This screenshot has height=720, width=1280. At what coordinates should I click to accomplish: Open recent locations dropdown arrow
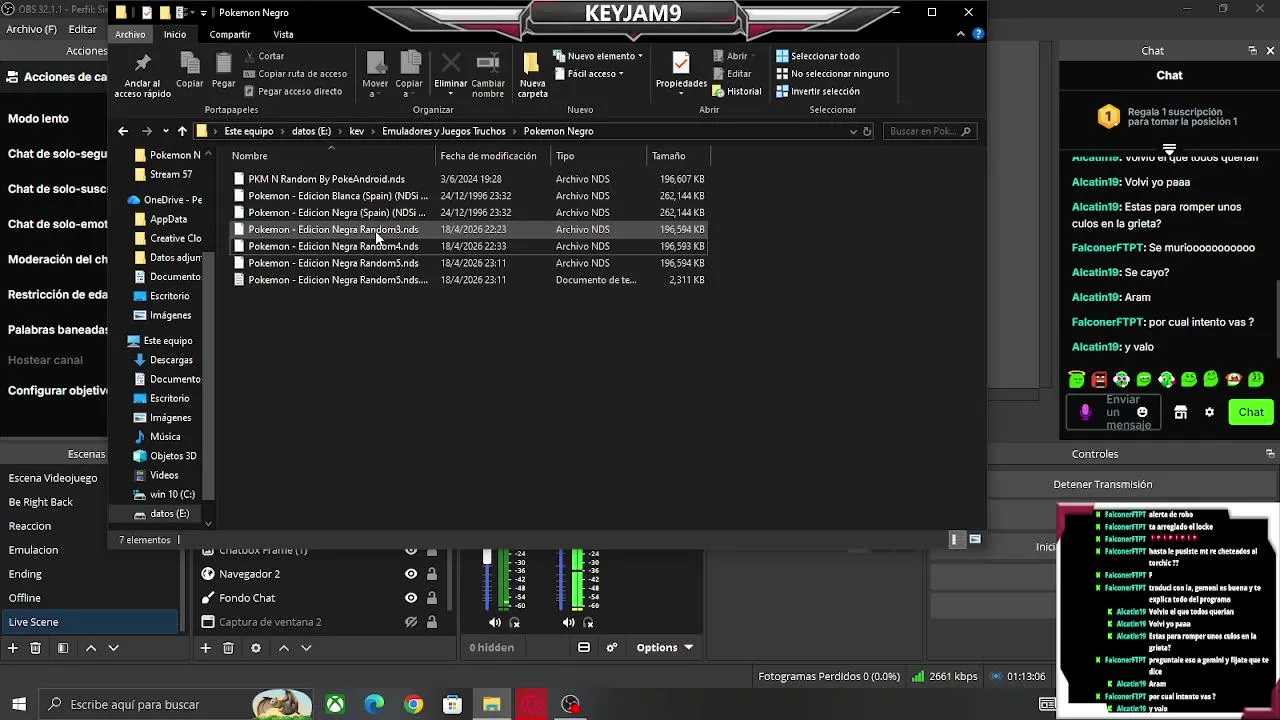pyautogui.click(x=165, y=131)
